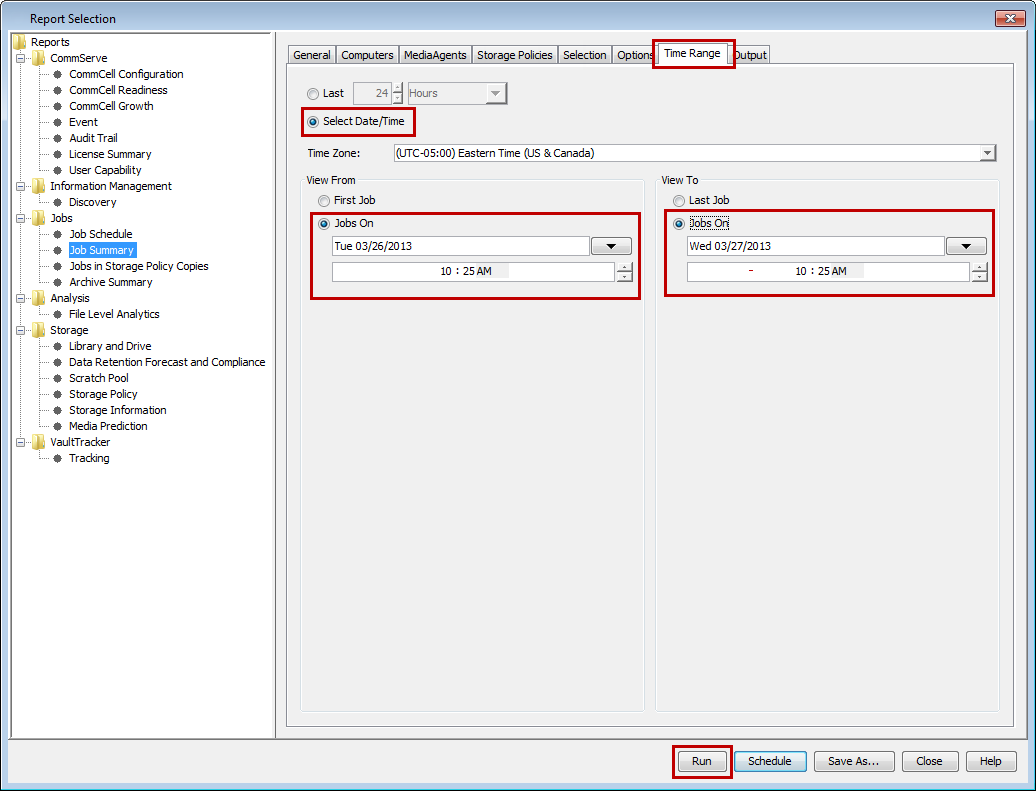Click the Last 24 hours stepper
The image size is (1036, 791).
coord(397,94)
